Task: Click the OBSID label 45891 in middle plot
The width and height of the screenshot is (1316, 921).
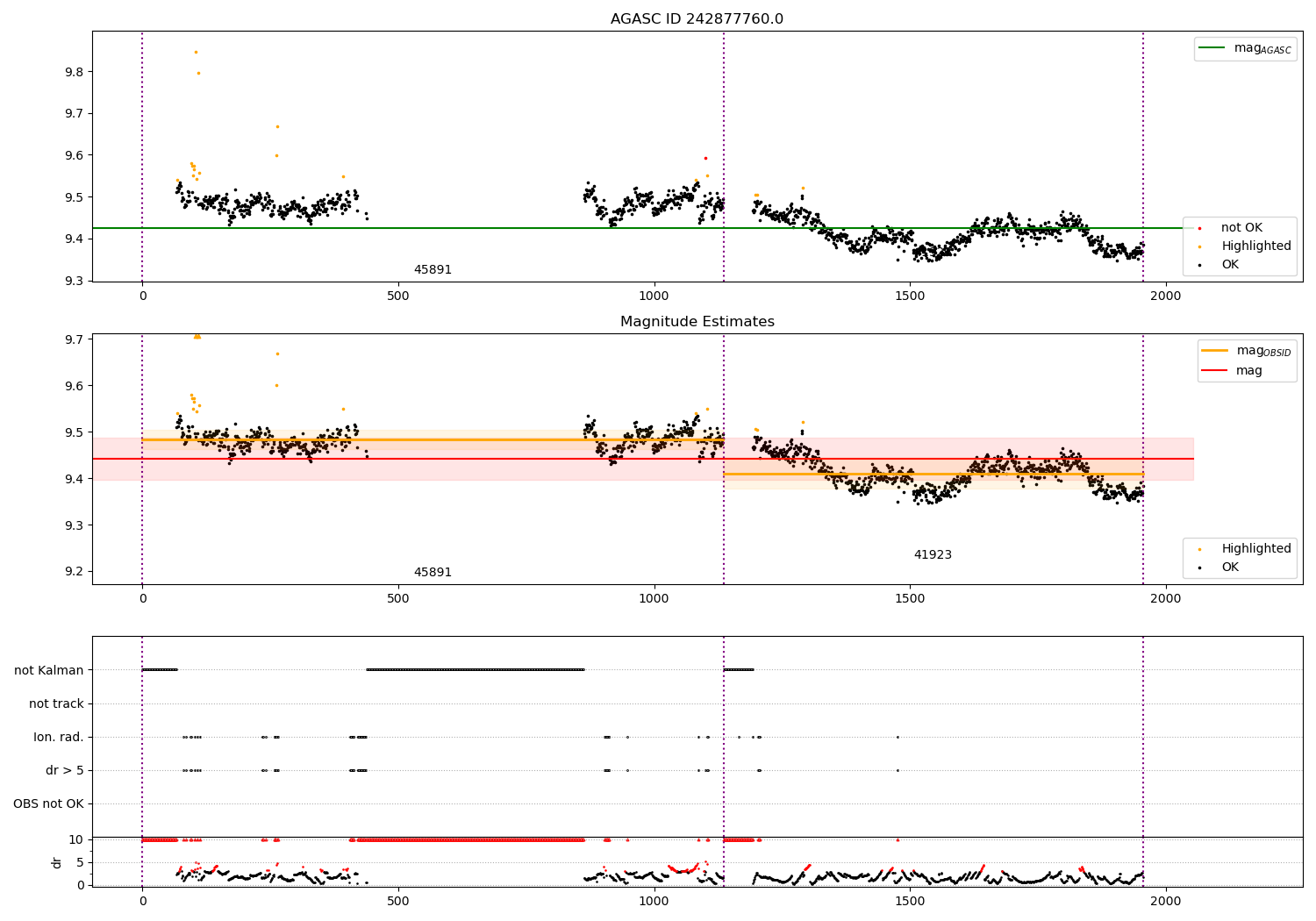Action: pos(433,573)
